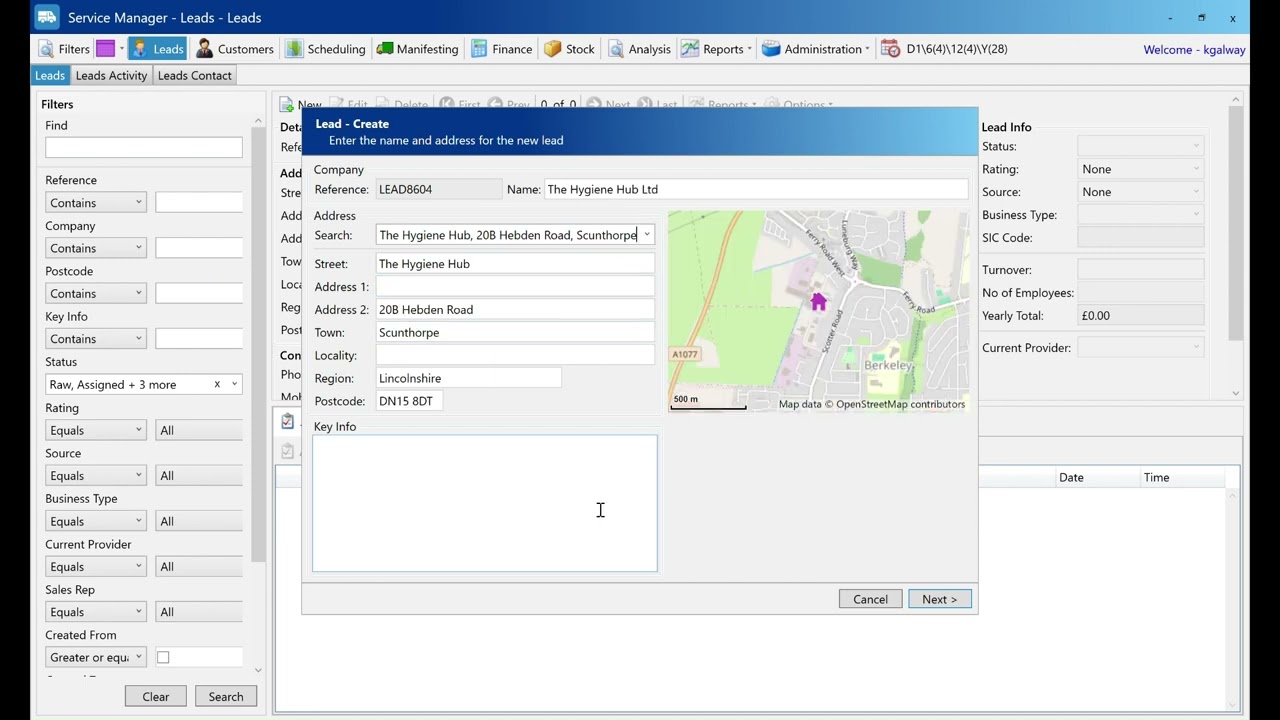Click the Town field containing Scunthorpe

tap(515, 333)
